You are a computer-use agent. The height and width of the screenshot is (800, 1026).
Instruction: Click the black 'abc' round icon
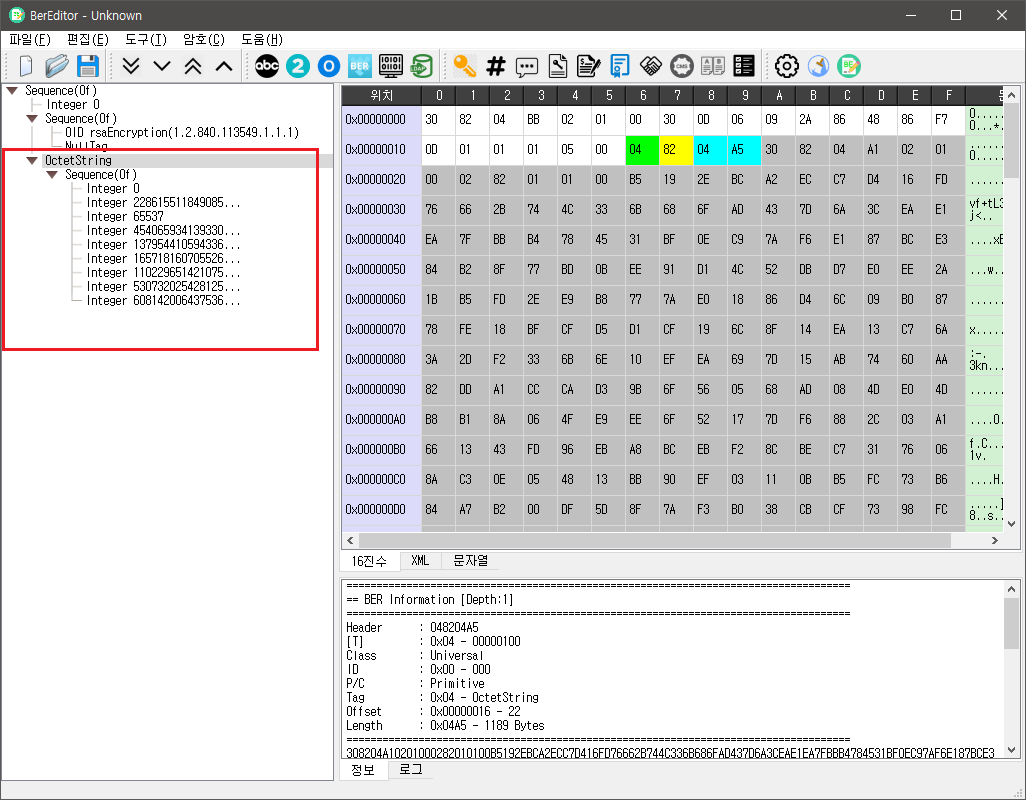pyautogui.click(x=266, y=66)
